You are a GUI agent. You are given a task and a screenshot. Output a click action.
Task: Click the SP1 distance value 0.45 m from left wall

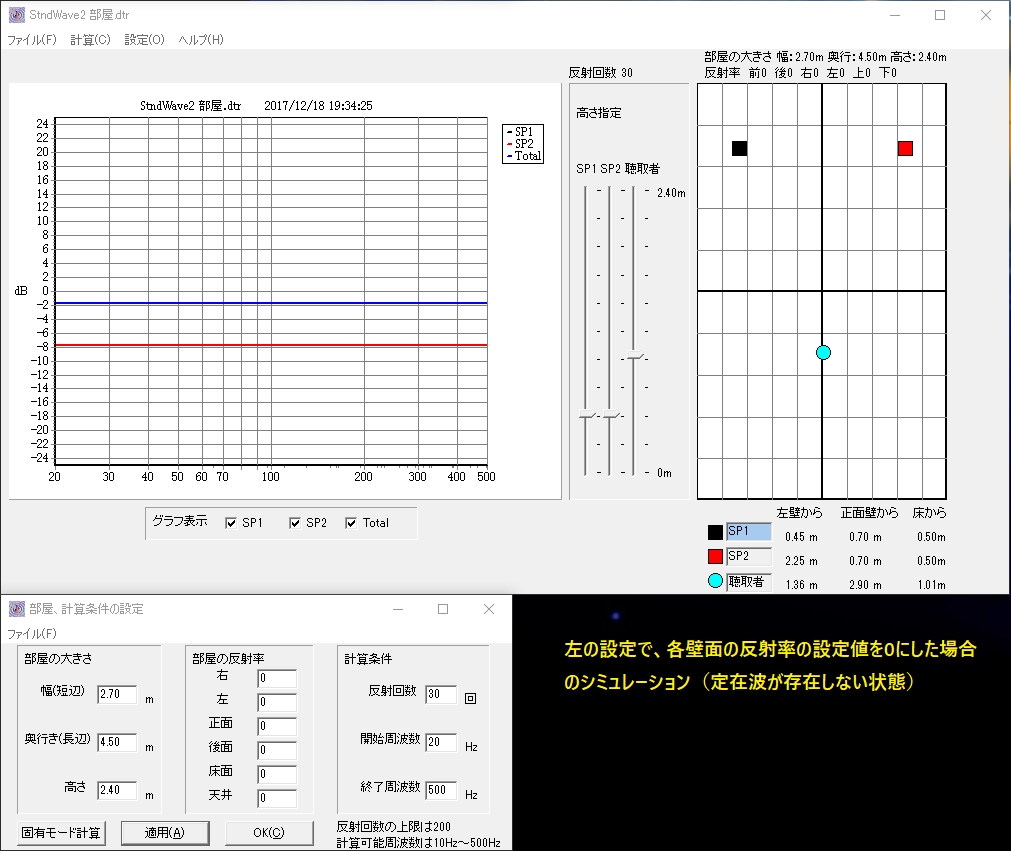tap(801, 537)
